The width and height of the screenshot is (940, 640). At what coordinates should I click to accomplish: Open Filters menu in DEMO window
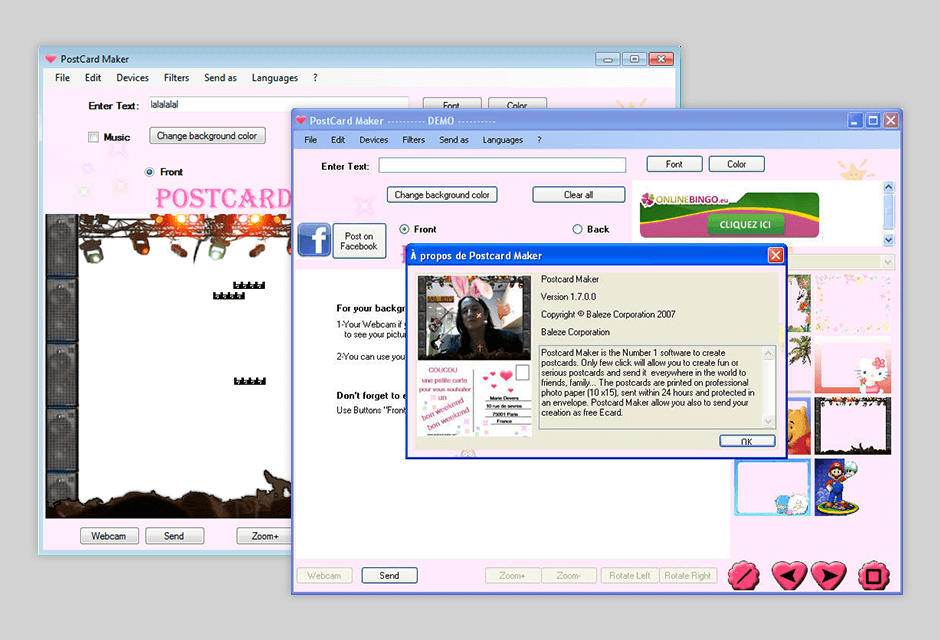pyautogui.click(x=414, y=140)
